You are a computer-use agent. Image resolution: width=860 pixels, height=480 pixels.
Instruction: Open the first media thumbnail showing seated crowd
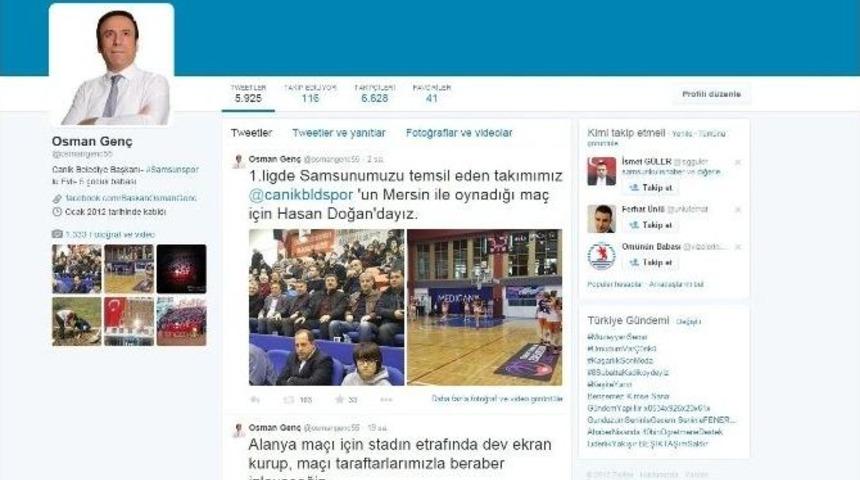coord(77,269)
